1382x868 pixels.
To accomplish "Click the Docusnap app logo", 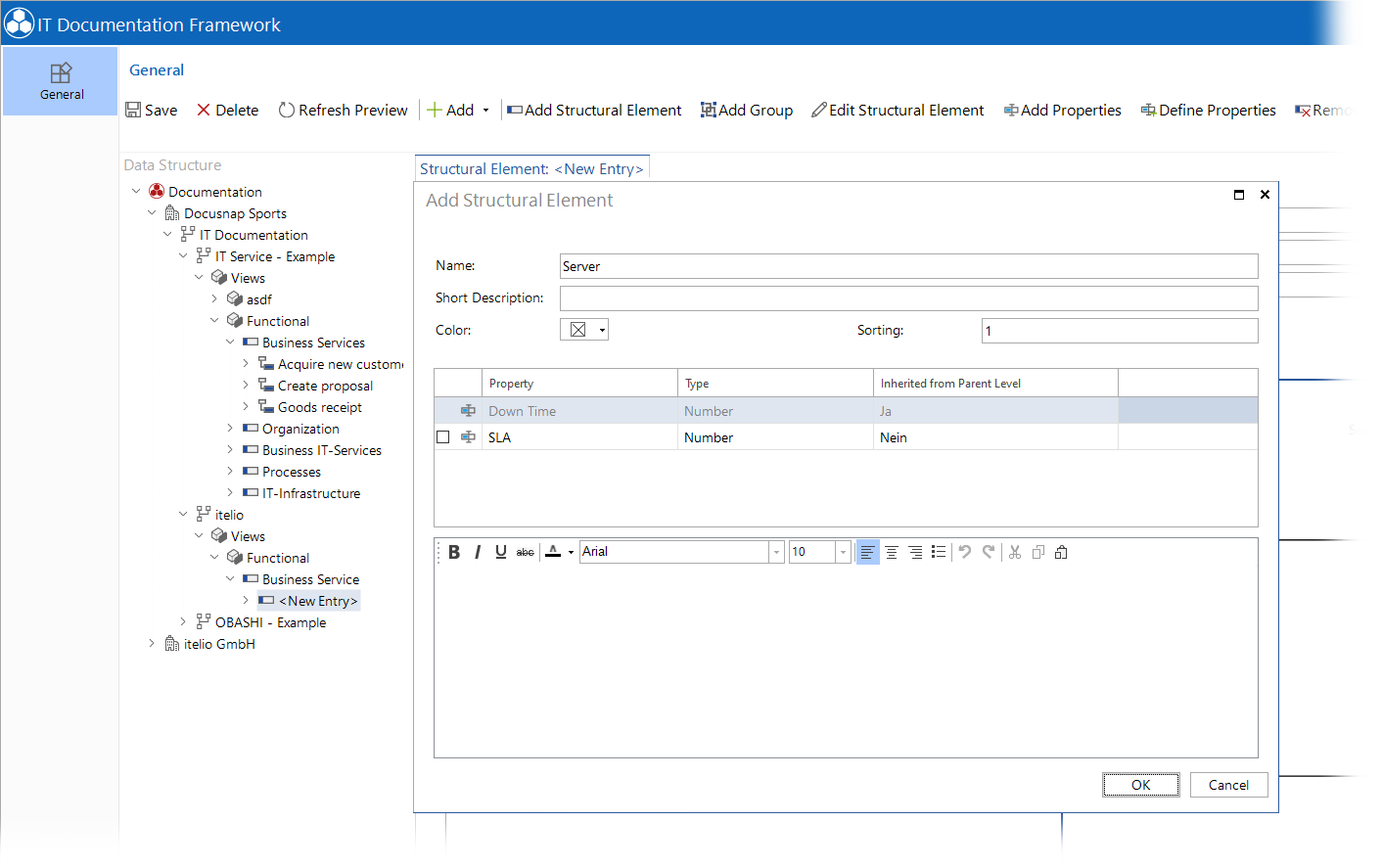I will pyautogui.click(x=19, y=23).
